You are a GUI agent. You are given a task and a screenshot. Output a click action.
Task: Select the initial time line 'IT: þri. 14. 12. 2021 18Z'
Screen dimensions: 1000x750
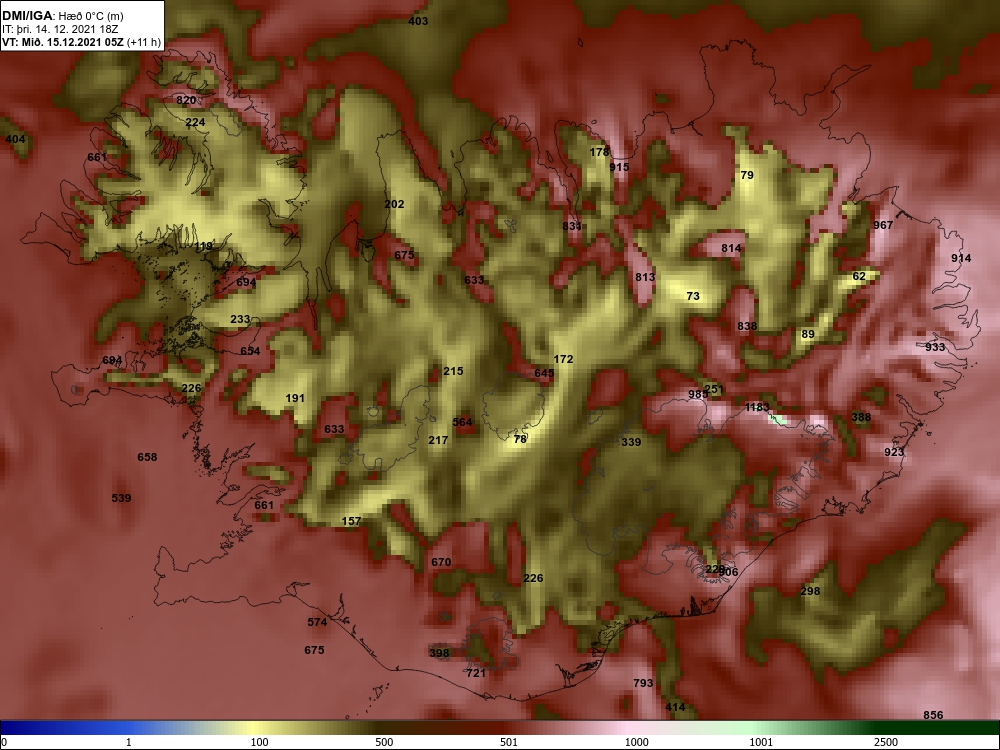pos(60,29)
